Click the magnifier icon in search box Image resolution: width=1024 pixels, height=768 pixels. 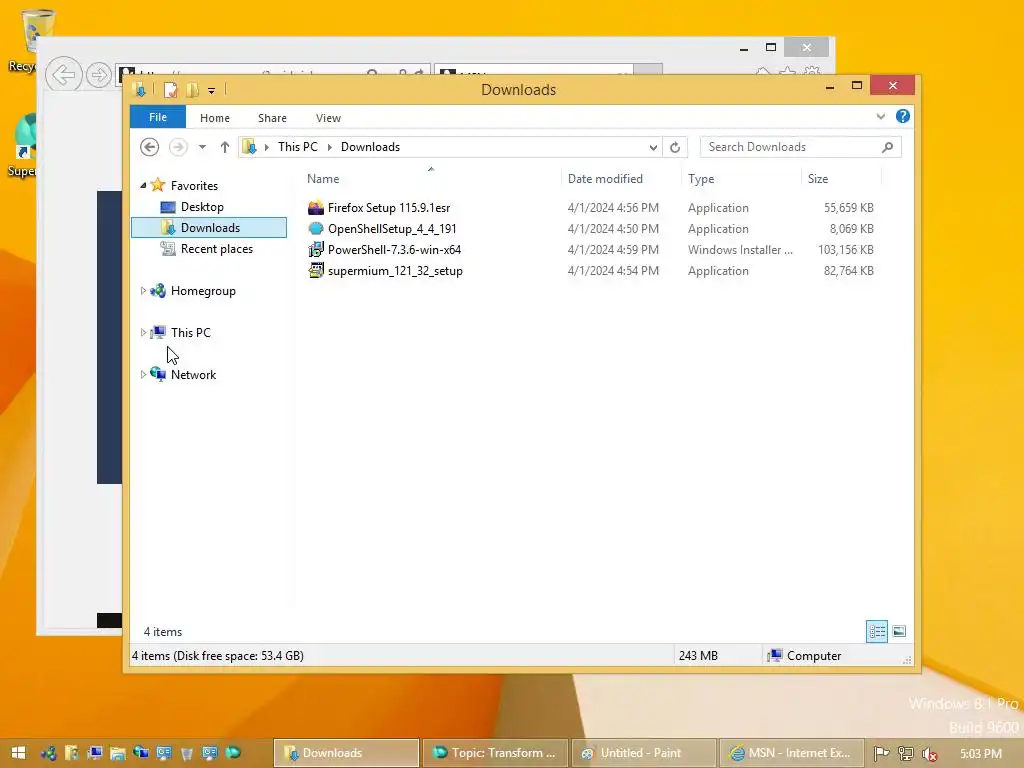[887, 148]
